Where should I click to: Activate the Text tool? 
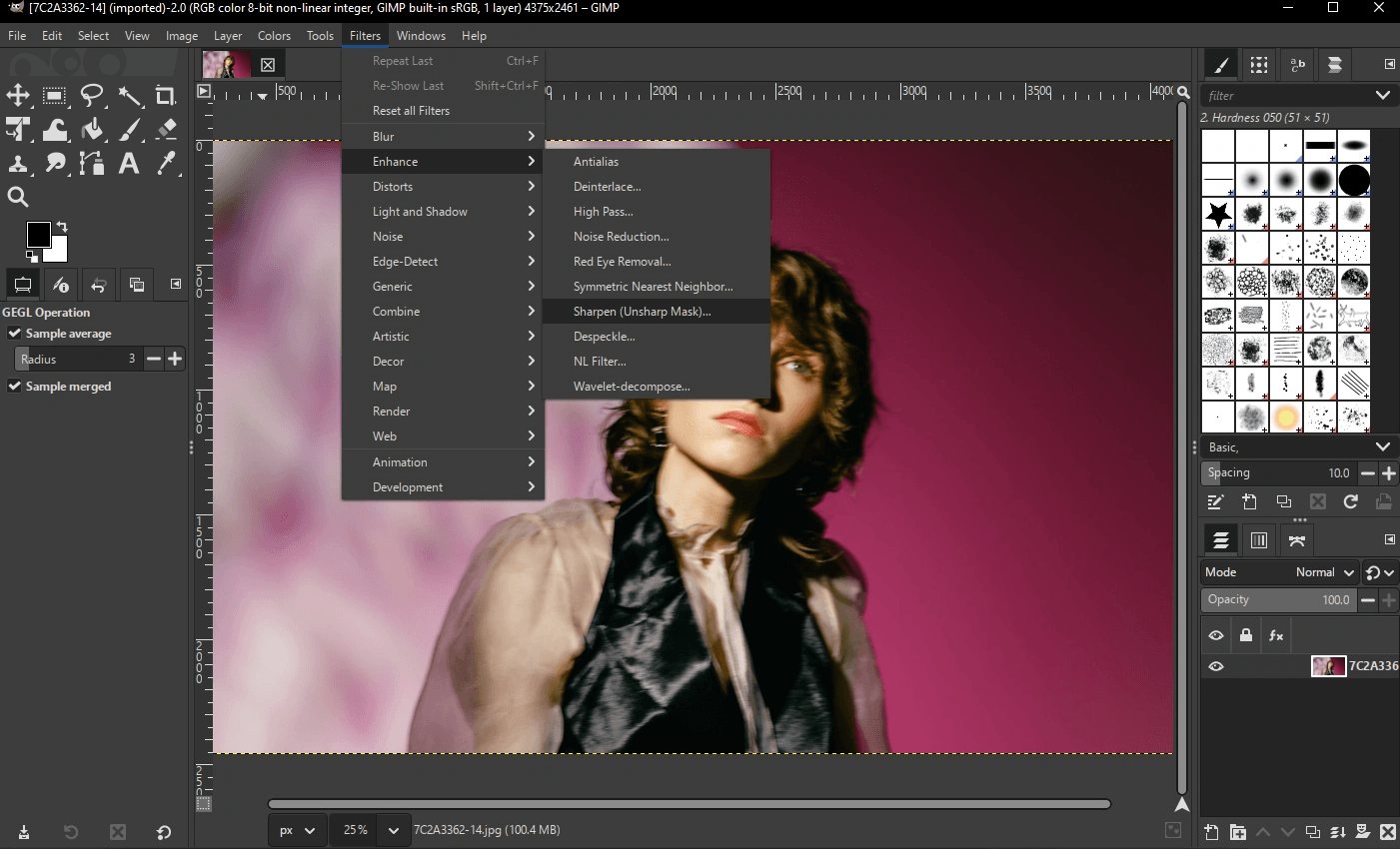[x=129, y=164]
